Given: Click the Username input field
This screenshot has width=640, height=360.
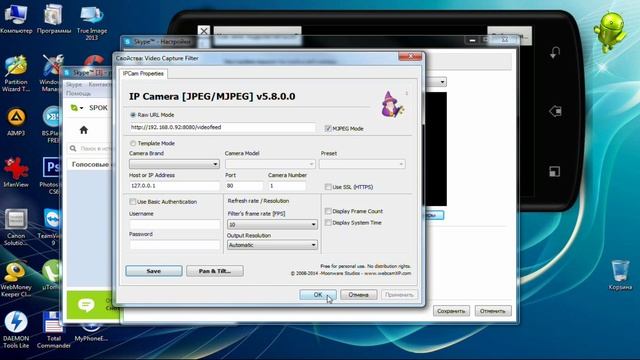Looking at the screenshot, I should coord(175,224).
